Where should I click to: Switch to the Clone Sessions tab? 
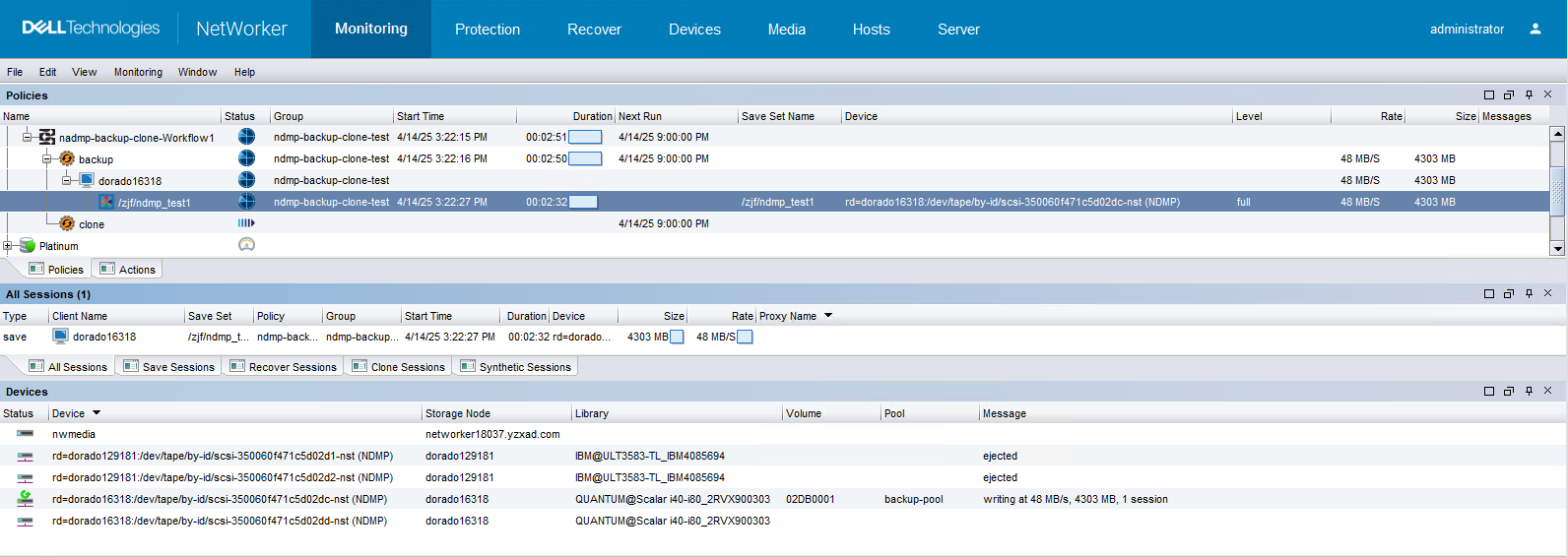[x=398, y=366]
